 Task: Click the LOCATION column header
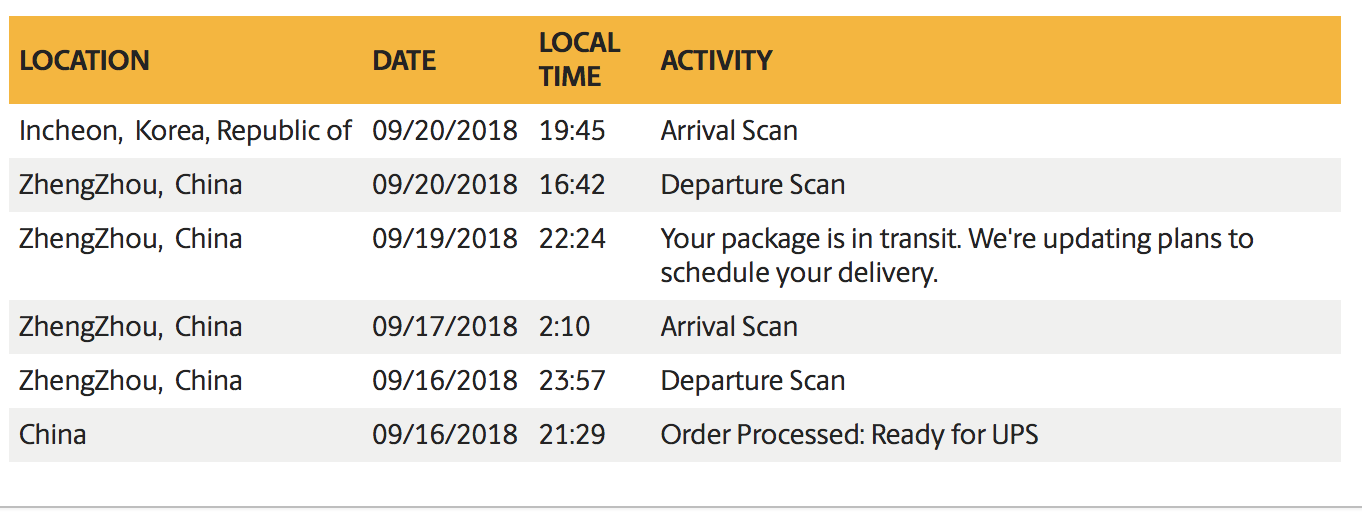84,61
